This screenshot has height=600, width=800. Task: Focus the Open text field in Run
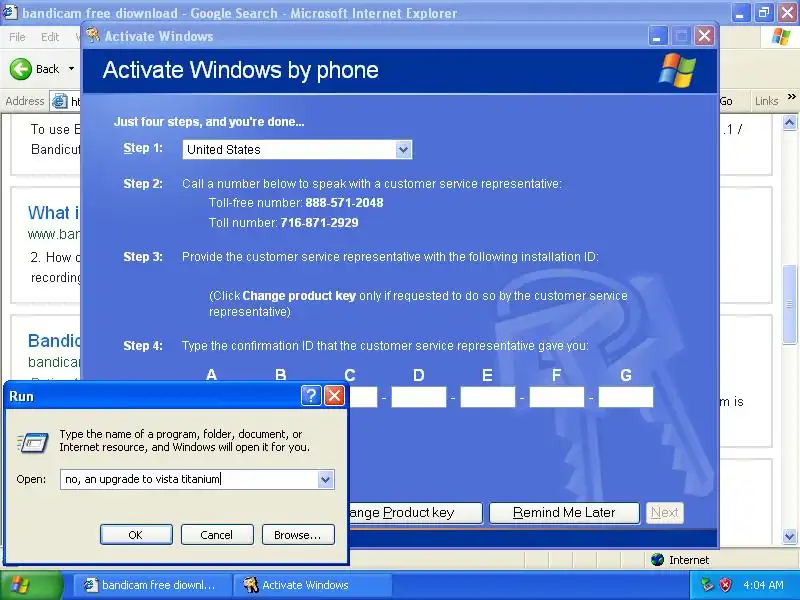[189, 479]
